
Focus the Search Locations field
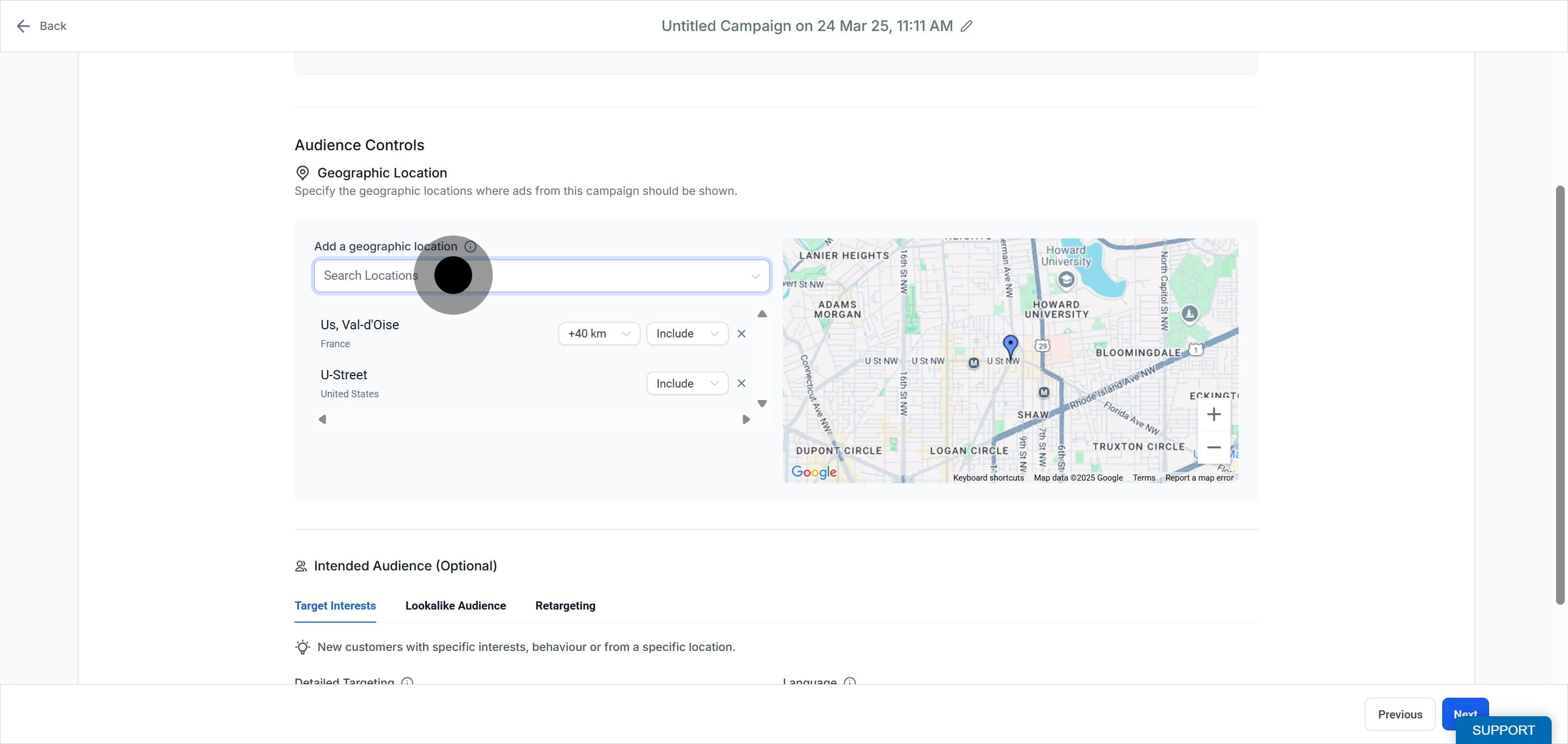(x=542, y=276)
